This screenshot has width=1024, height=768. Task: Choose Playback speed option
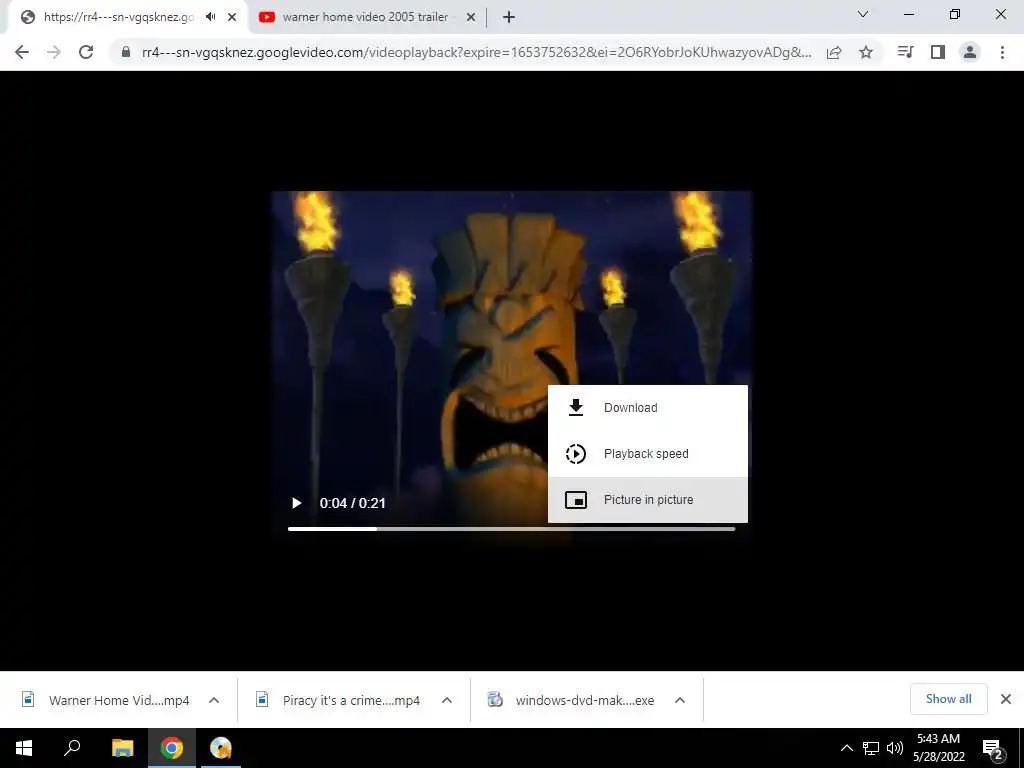point(648,454)
